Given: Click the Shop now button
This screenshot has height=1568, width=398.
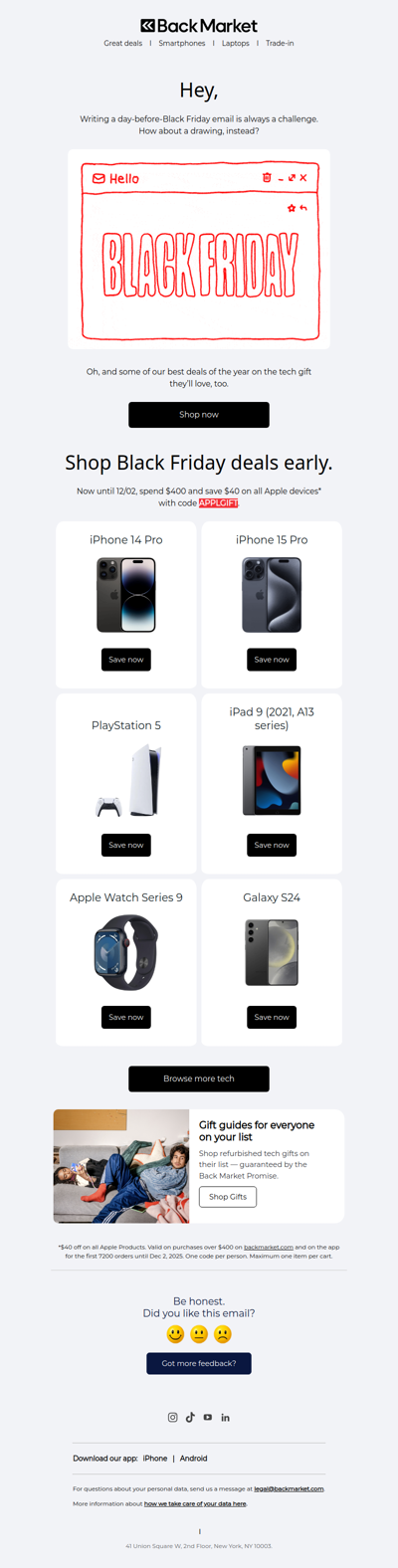Looking at the screenshot, I should pos(199,415).
